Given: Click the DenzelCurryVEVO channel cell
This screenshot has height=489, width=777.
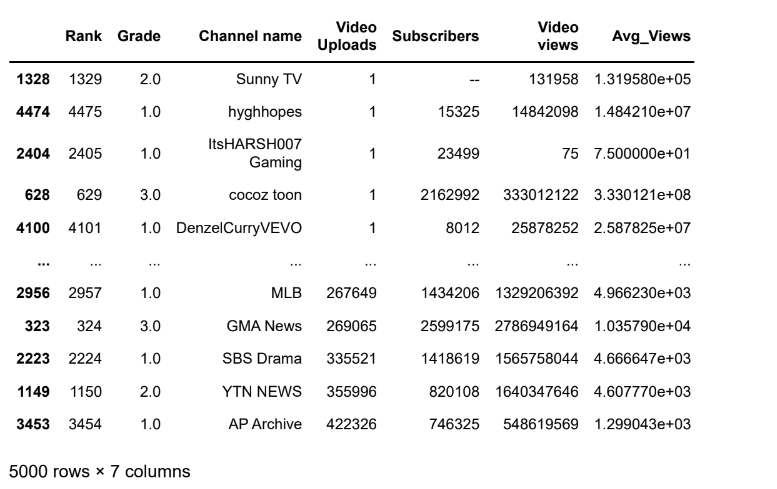Looking at the screenshot, I should point(239,228).
